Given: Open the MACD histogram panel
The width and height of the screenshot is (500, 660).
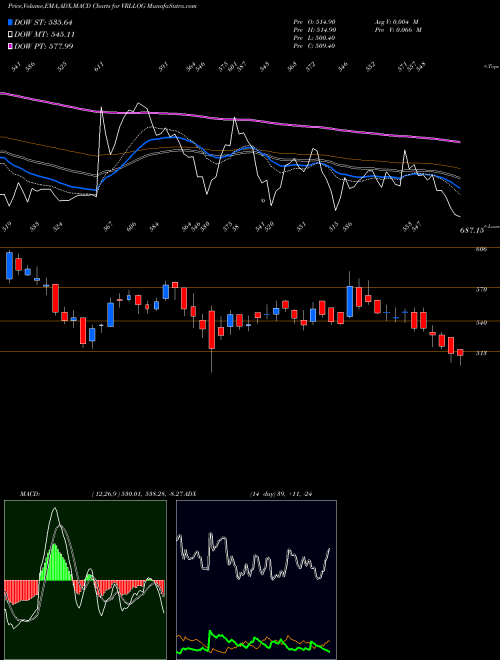Looking at the screenshot, I should click(85, 580).
